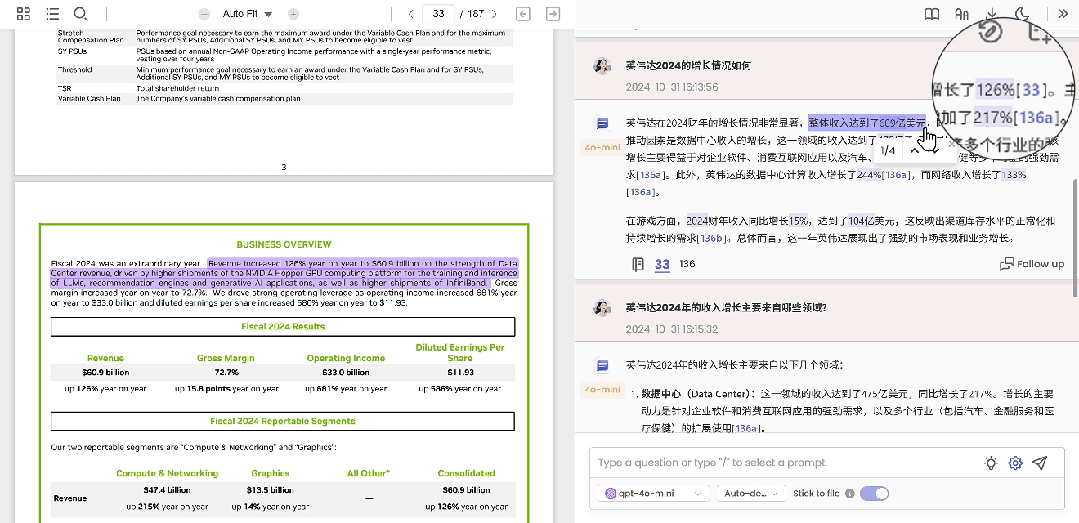
Task: Open the gpt-4o-mini model dropdown
Action: point(653,493)
